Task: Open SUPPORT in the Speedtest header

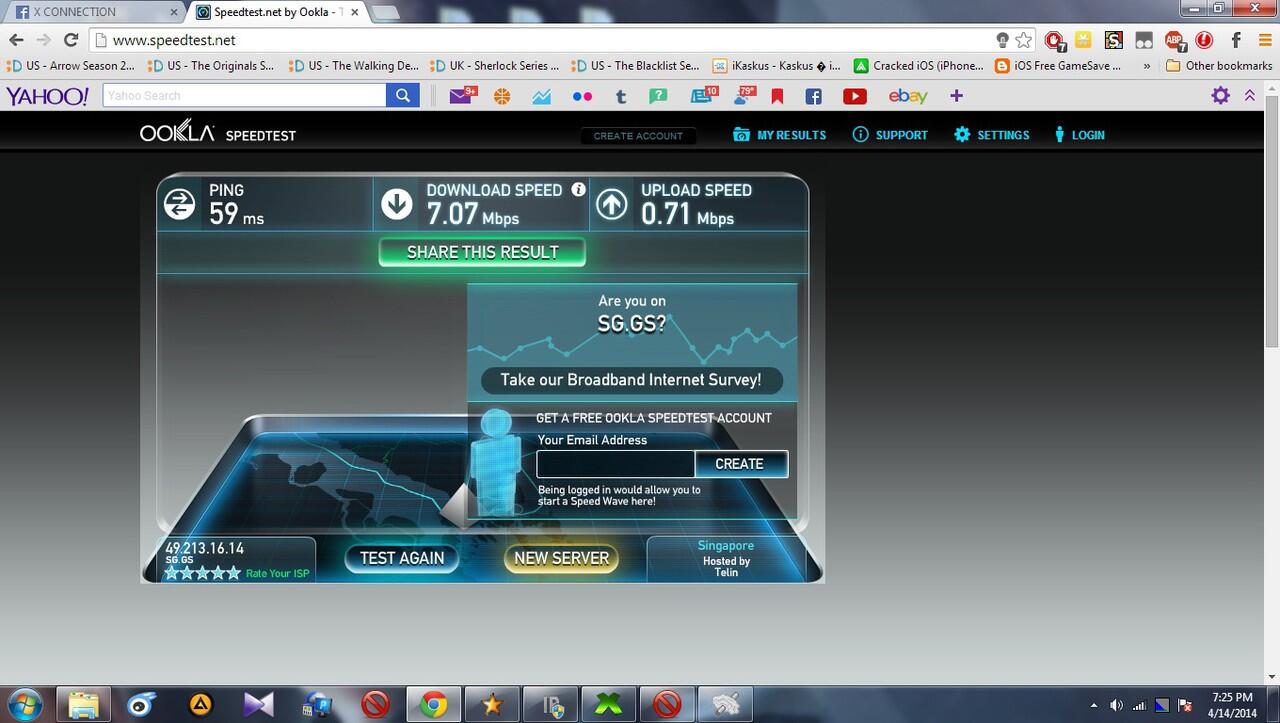Action: [890, 135]
